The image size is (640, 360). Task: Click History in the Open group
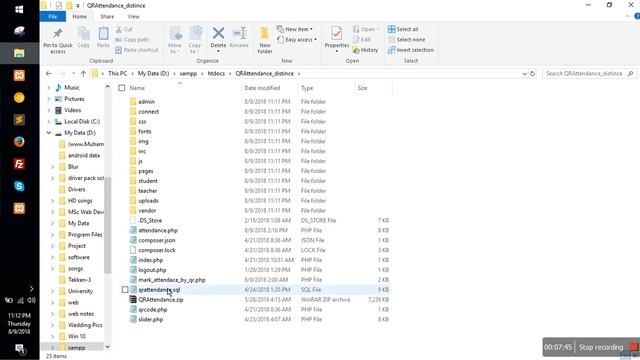coord(365,50)
